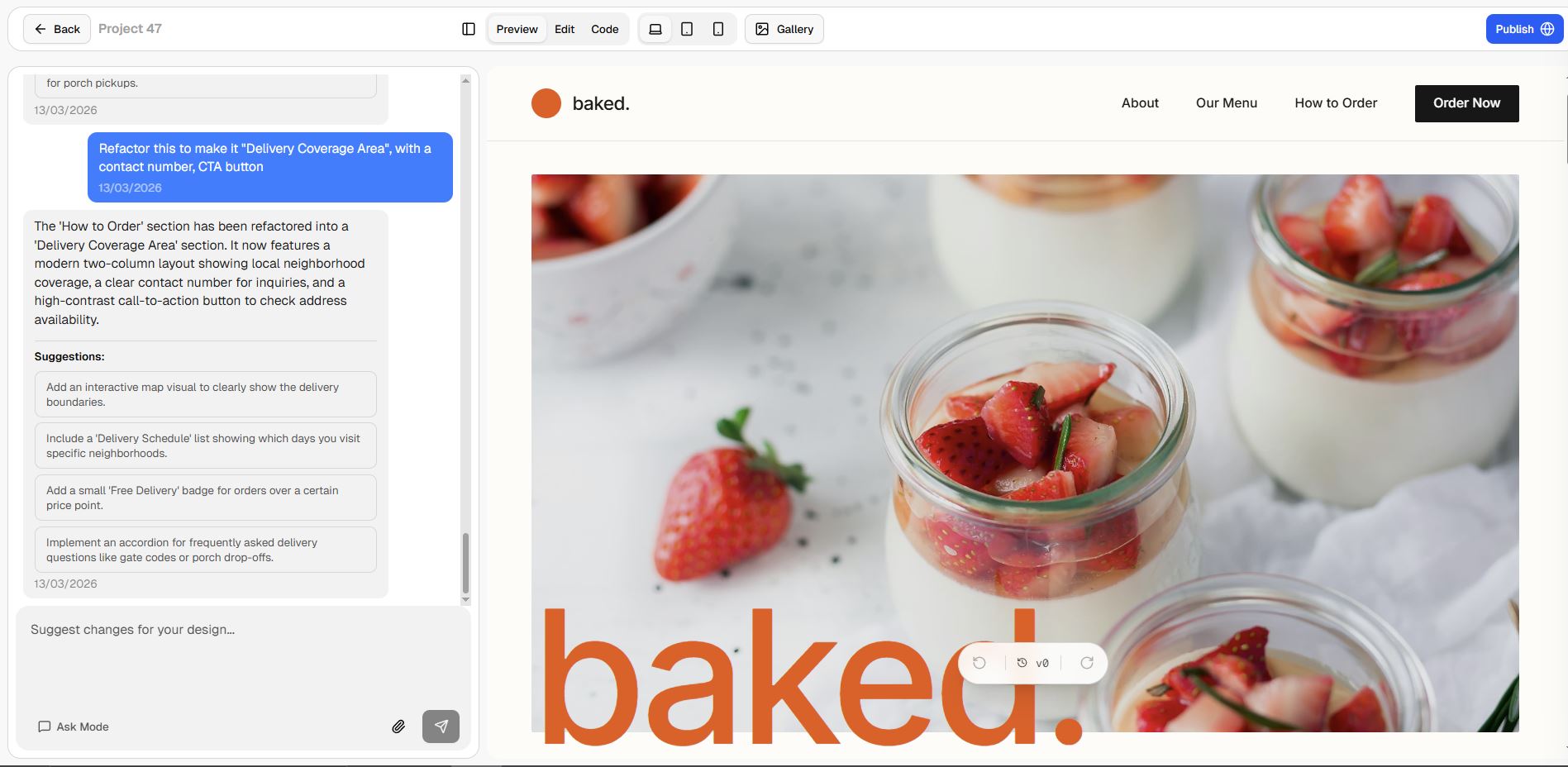Image resolution: width=1568 pixels, height=767 pixels.
Task: Switch to the Edit tab
Action: 565,28
